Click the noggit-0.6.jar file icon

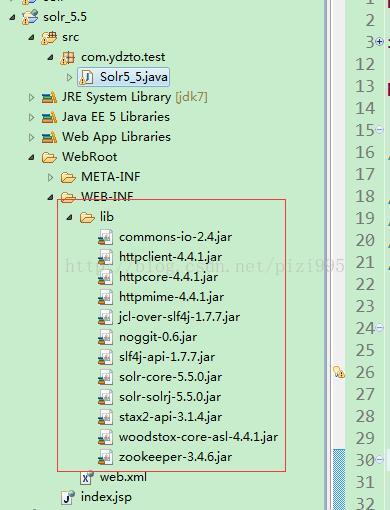coord(105,337)
